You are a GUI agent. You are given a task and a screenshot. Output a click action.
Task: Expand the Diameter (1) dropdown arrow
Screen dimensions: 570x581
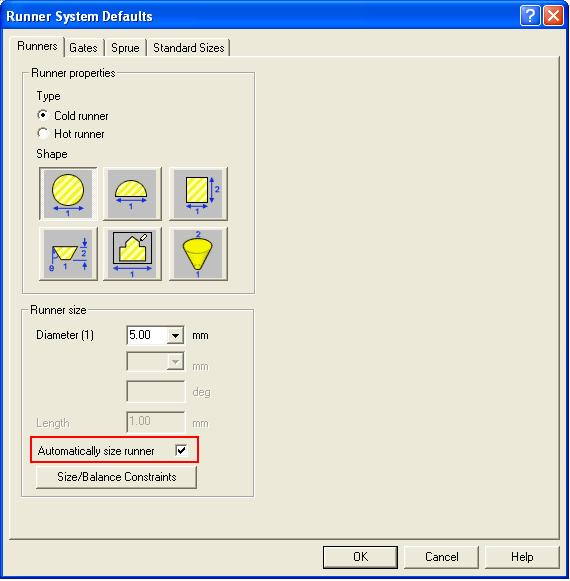pos(175,336)
